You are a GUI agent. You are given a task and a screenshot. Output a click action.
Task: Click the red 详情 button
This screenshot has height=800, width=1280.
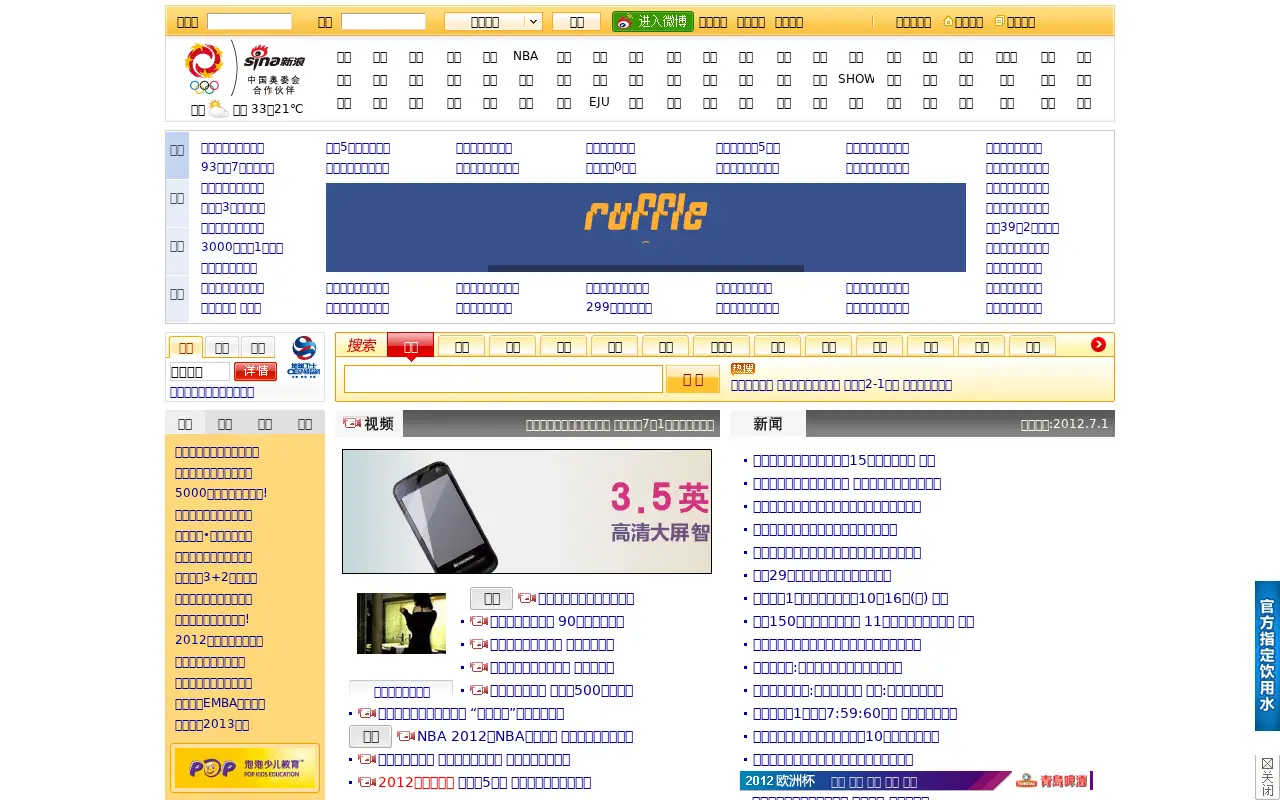click(x=256, y=371)
